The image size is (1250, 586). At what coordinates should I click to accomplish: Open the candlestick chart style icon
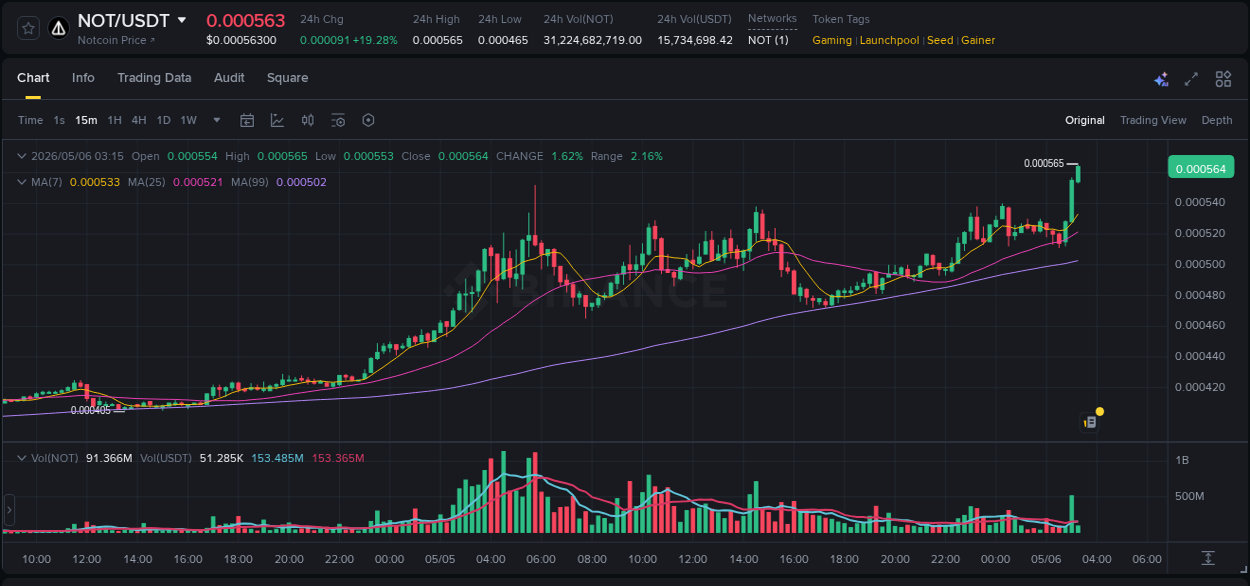coord(308,120)
